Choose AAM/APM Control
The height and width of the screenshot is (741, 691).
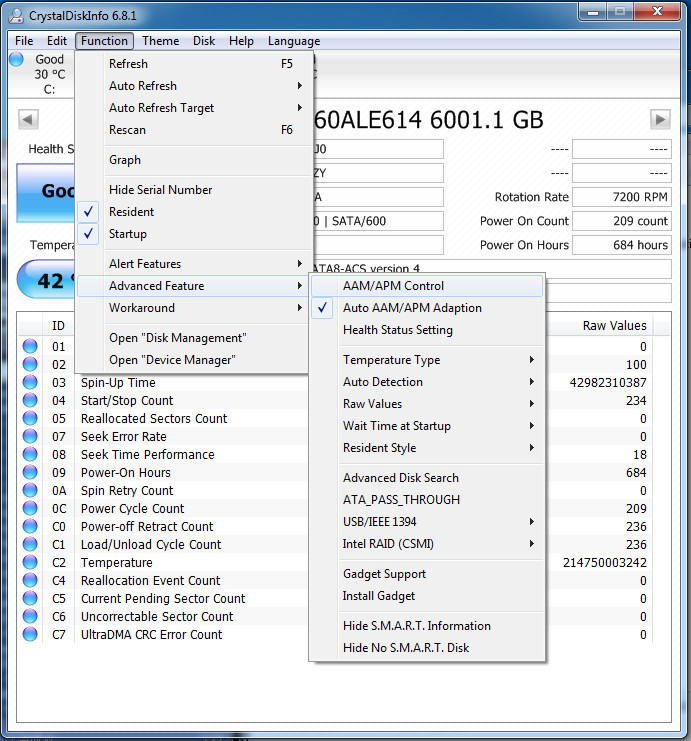click(x=427, y=286)
